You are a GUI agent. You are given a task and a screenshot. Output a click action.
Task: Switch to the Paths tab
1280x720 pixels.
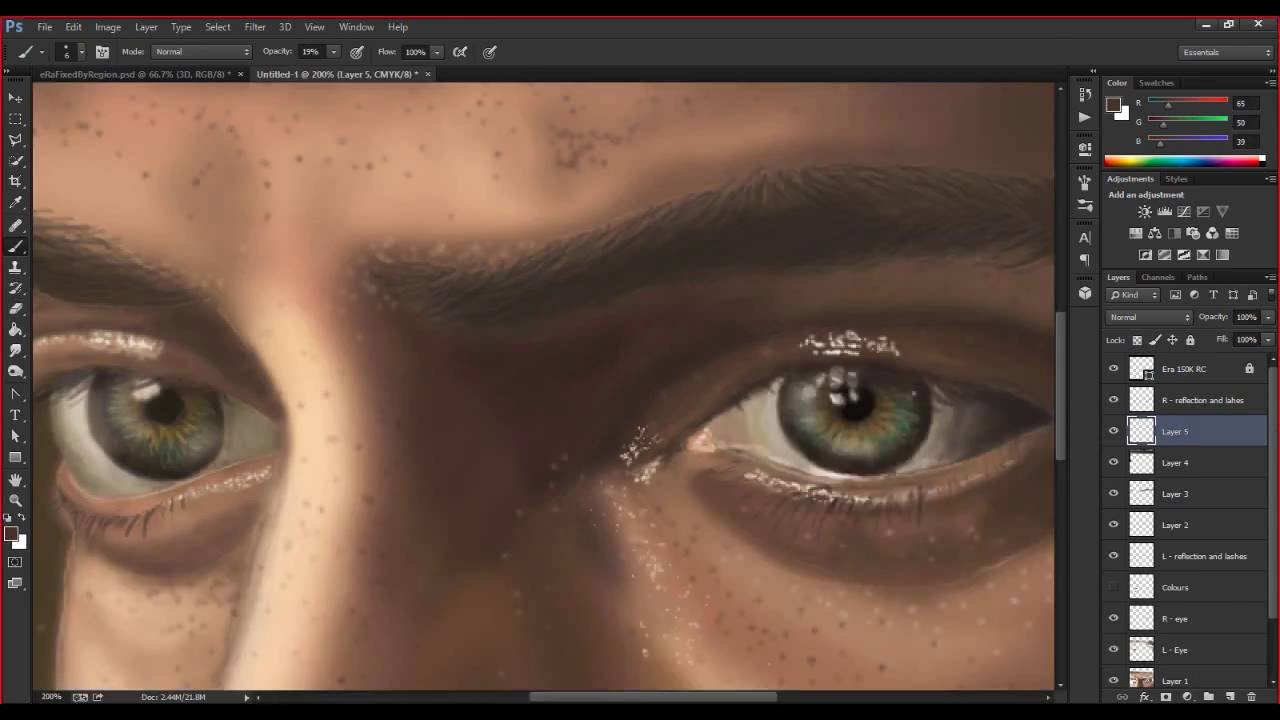coord(1197,277)
